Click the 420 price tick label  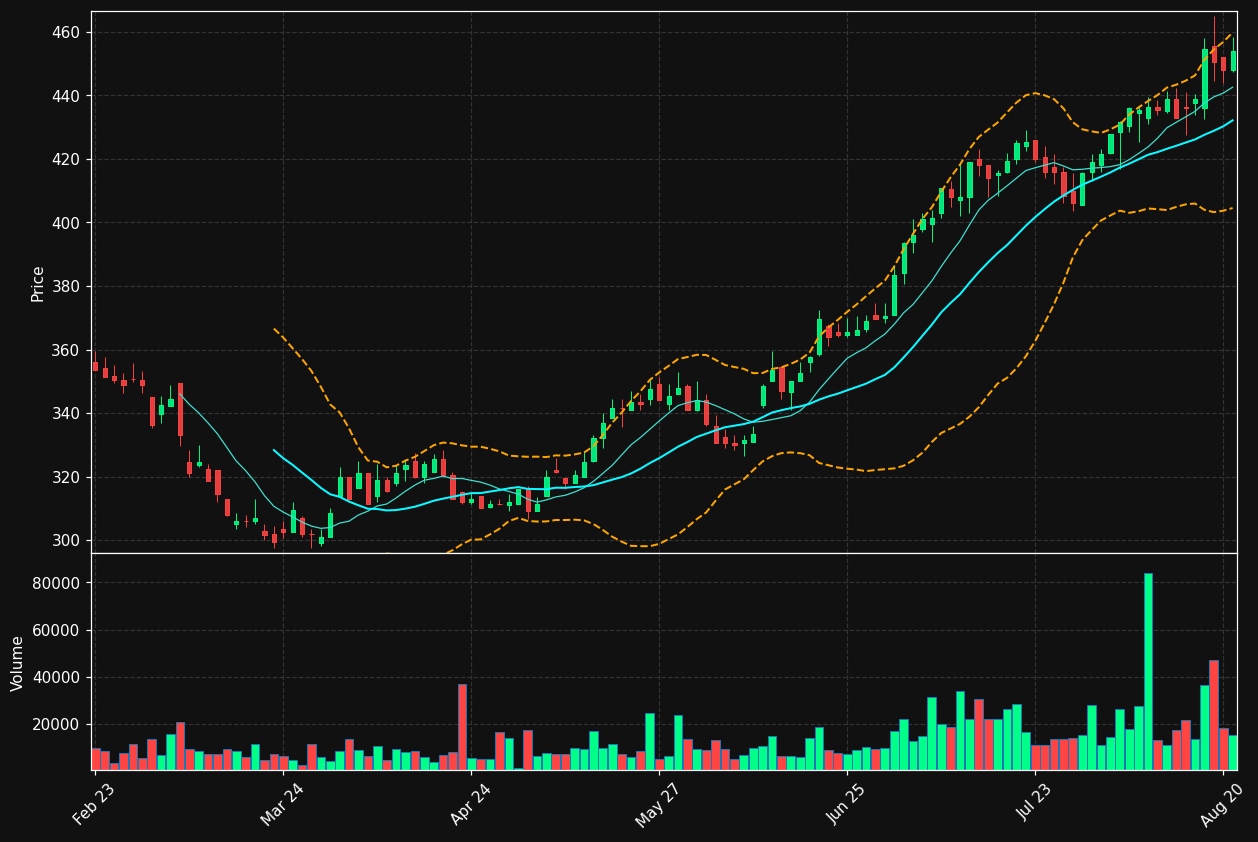click(68, 160)
